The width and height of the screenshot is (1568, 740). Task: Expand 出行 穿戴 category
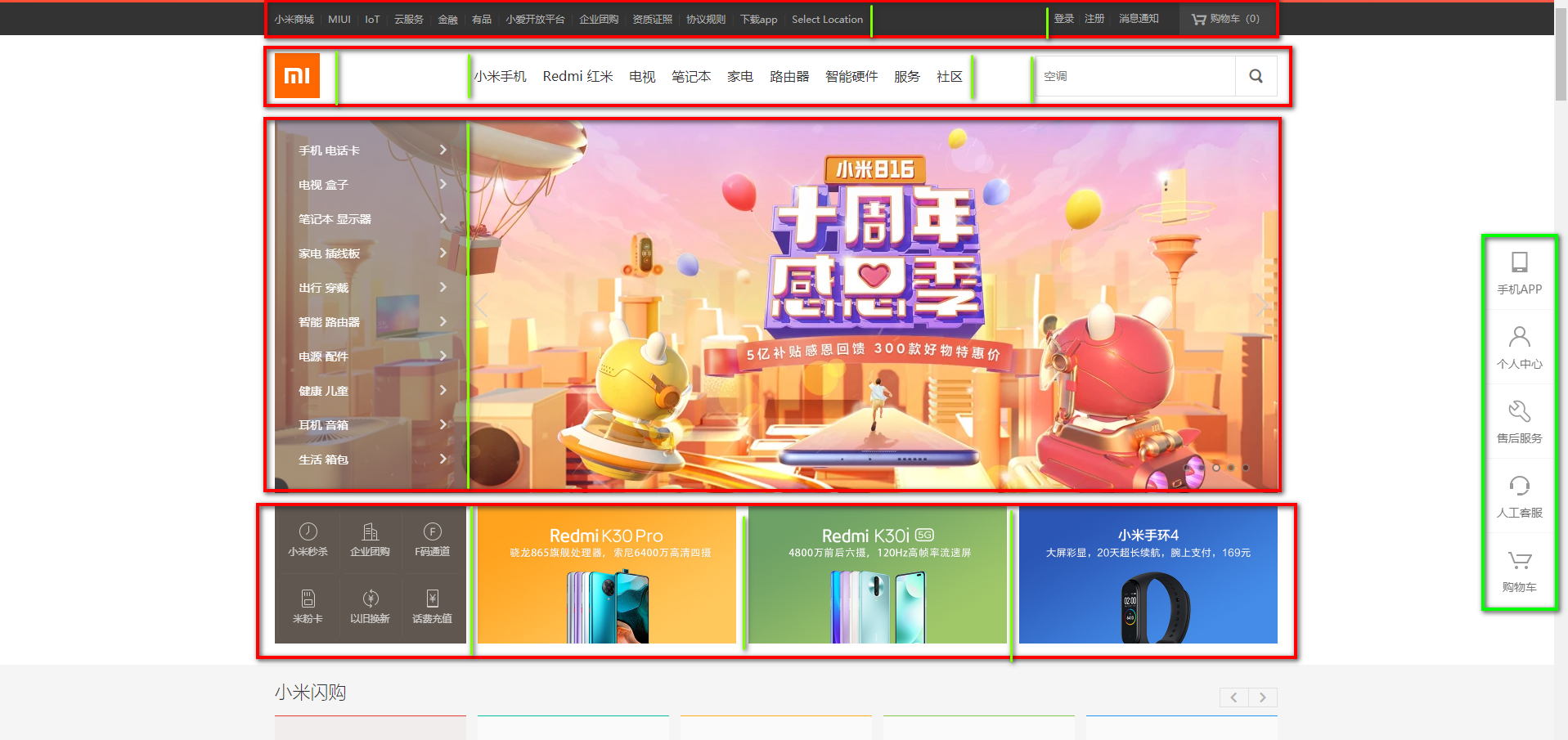(x=371, y=288)
